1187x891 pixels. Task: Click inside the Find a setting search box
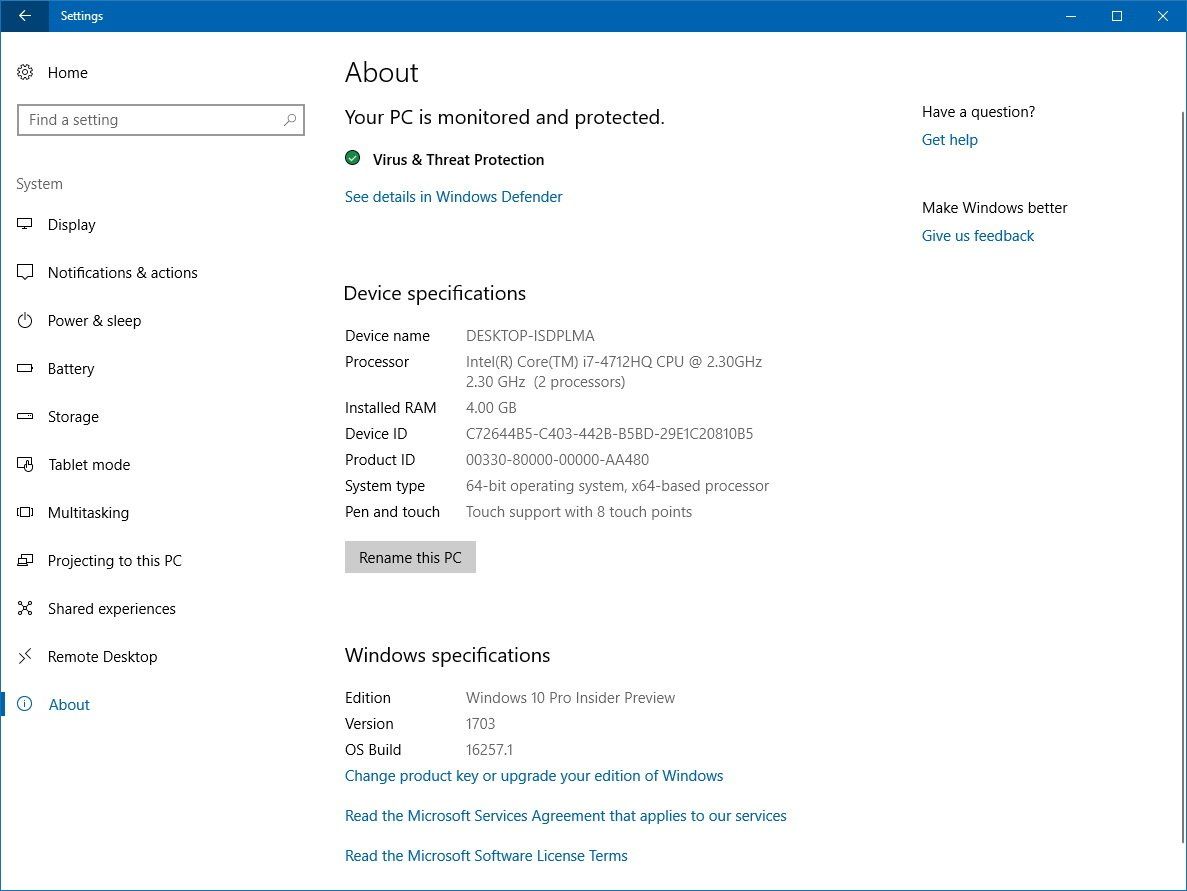click(x=160, y=119)
